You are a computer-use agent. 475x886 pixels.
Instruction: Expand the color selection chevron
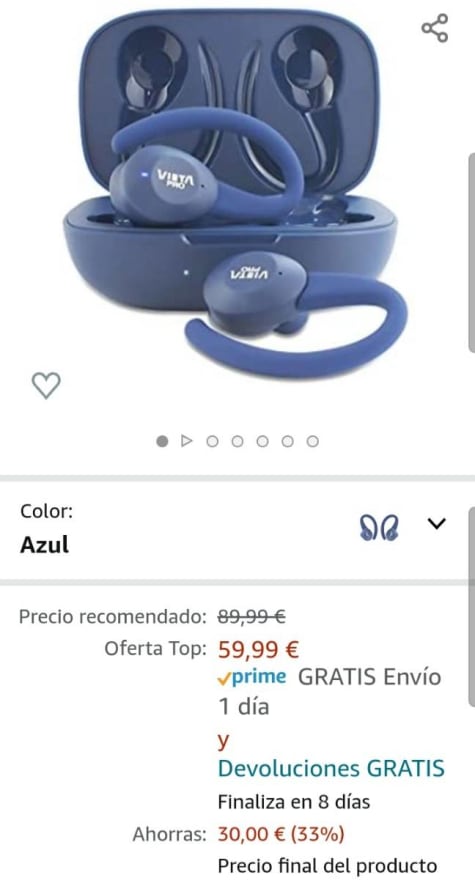click(x=437, y=524)
